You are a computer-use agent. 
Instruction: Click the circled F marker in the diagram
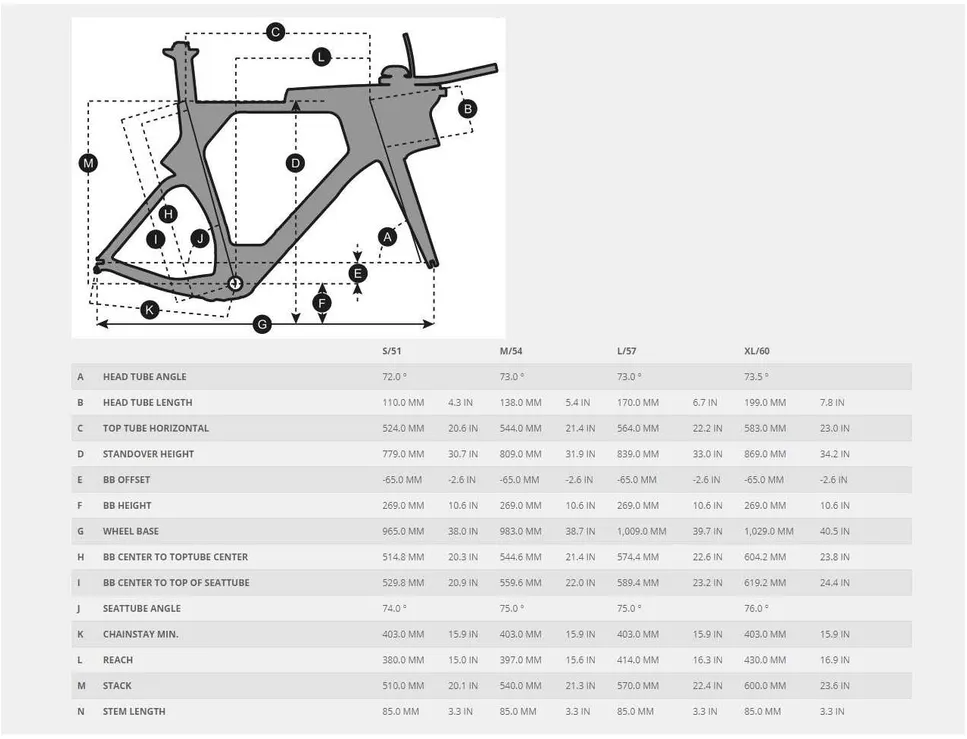tap(322, 302)
